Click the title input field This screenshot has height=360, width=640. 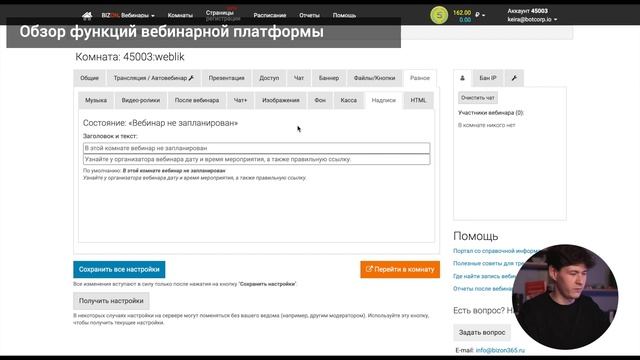click(x=256, y=148)
